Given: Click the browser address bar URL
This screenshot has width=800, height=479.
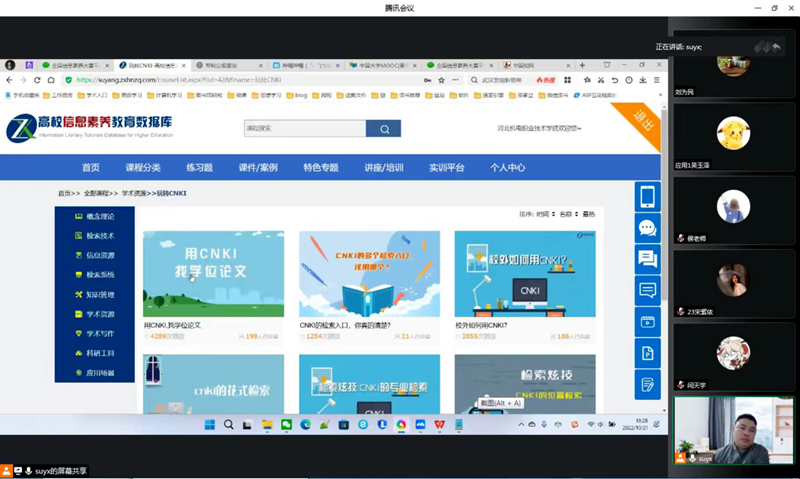Looking at the screenshot, I should pyautogui.click(x=179, y=80).
